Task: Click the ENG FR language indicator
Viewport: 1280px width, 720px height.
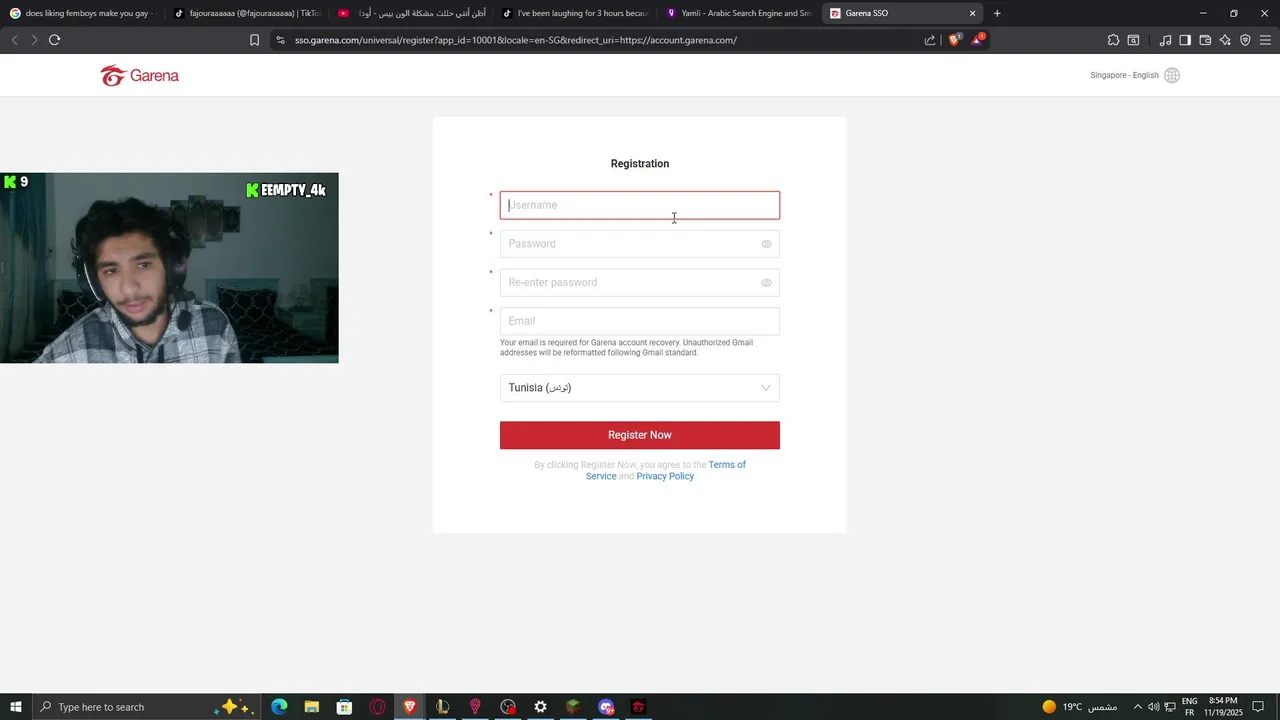Action: (1190, 707)
